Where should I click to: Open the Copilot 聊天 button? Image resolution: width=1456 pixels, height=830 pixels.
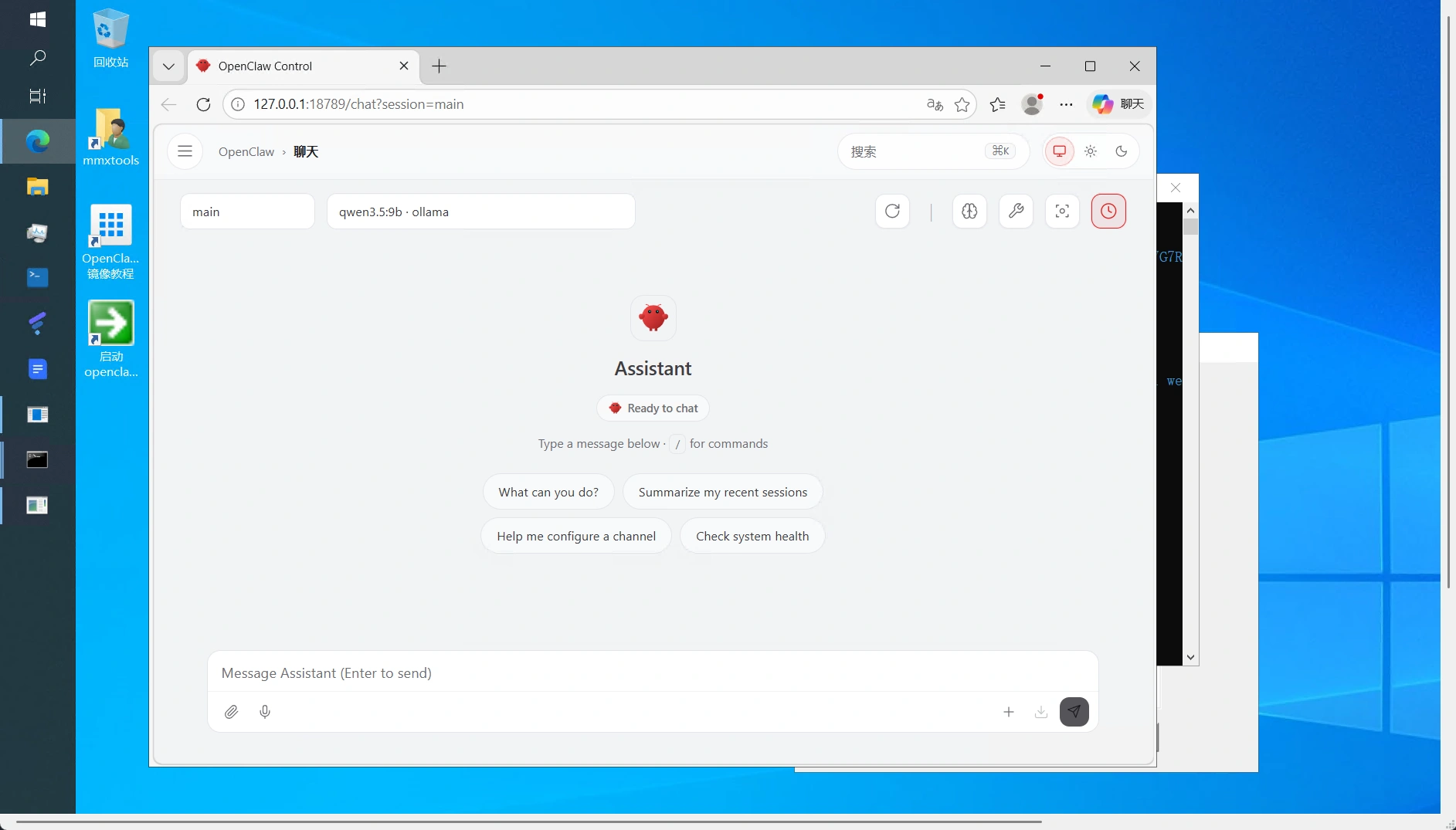[x=1119, y=104]
